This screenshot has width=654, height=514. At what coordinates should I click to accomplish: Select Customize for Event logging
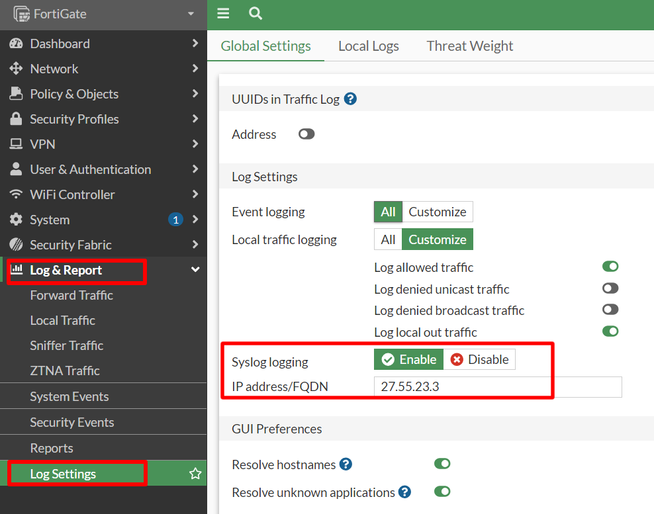click(x=437, y=212)
